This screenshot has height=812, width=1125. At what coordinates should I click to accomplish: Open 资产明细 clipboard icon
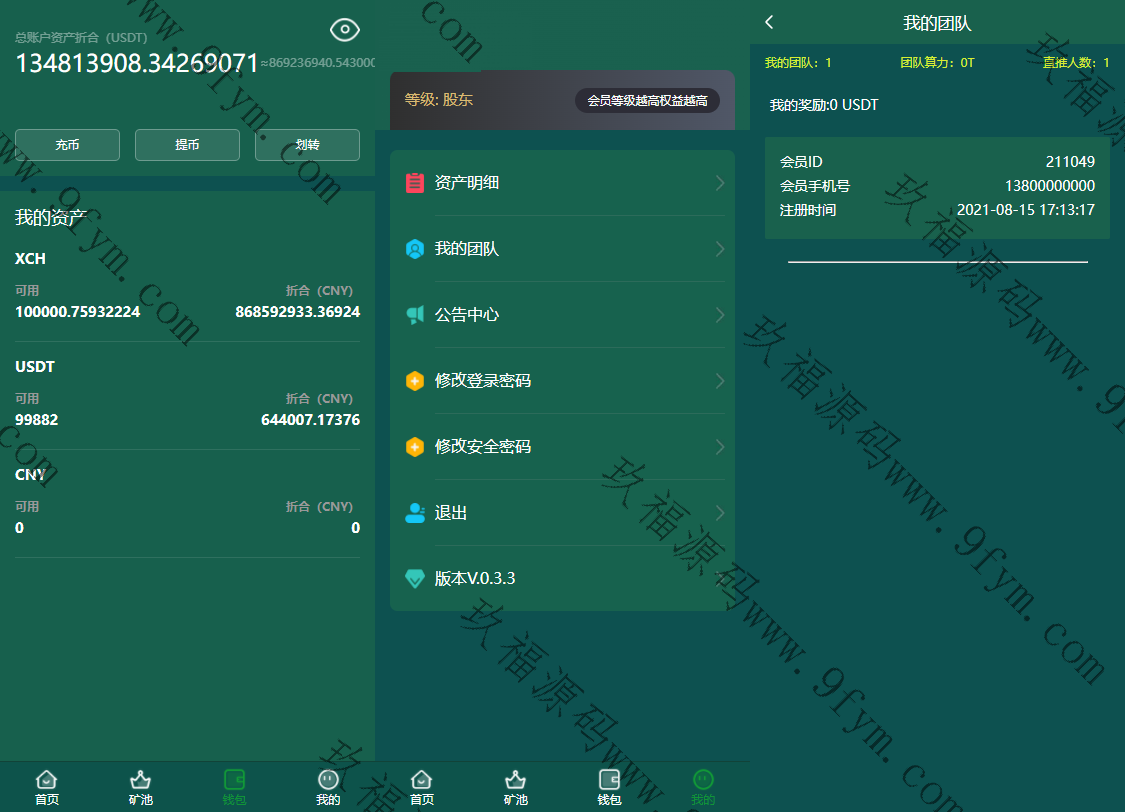415,183
